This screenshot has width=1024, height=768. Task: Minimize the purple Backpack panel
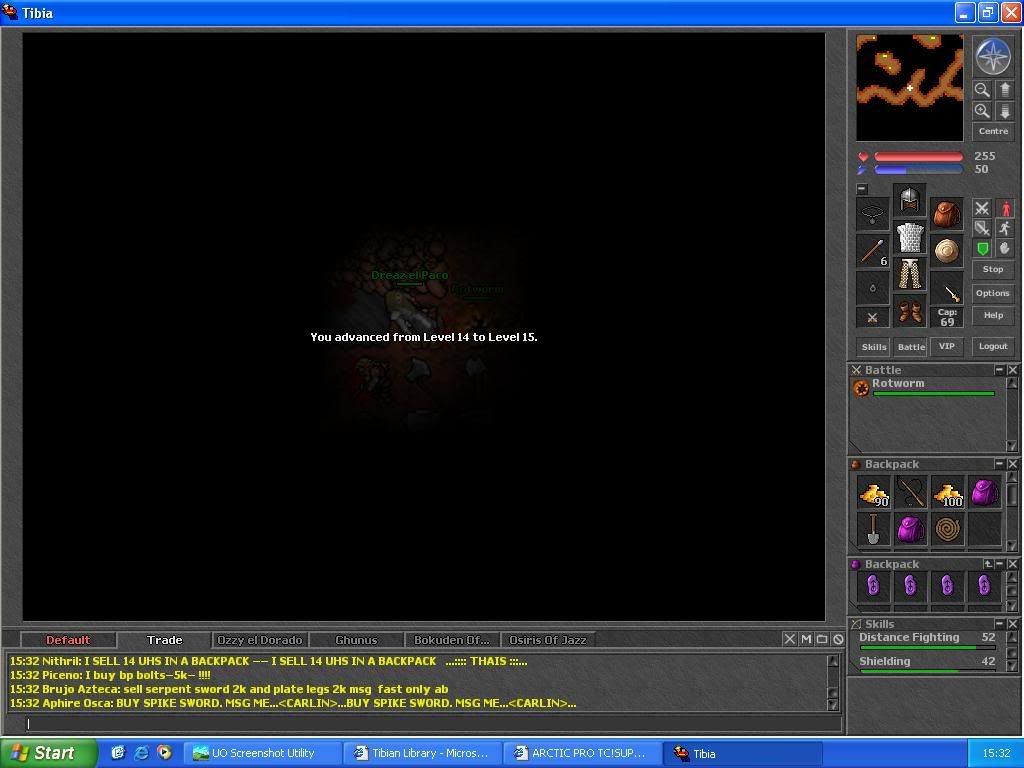(x=1000, y=564)
